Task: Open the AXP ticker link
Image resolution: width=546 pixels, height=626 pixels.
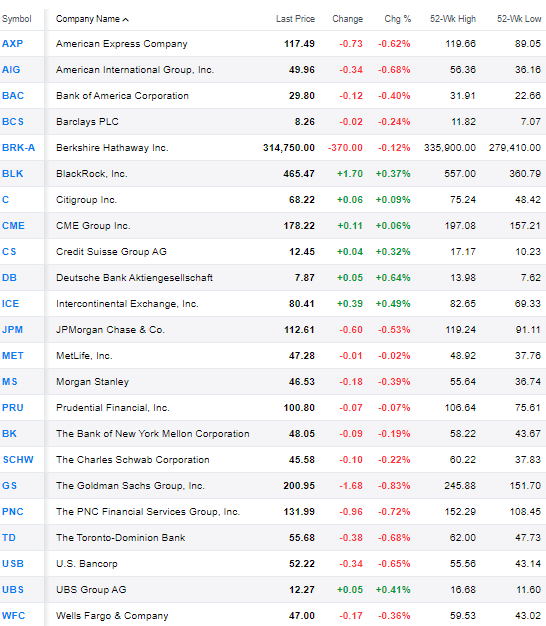Action: pyautogui.click(x=12, y=44)
